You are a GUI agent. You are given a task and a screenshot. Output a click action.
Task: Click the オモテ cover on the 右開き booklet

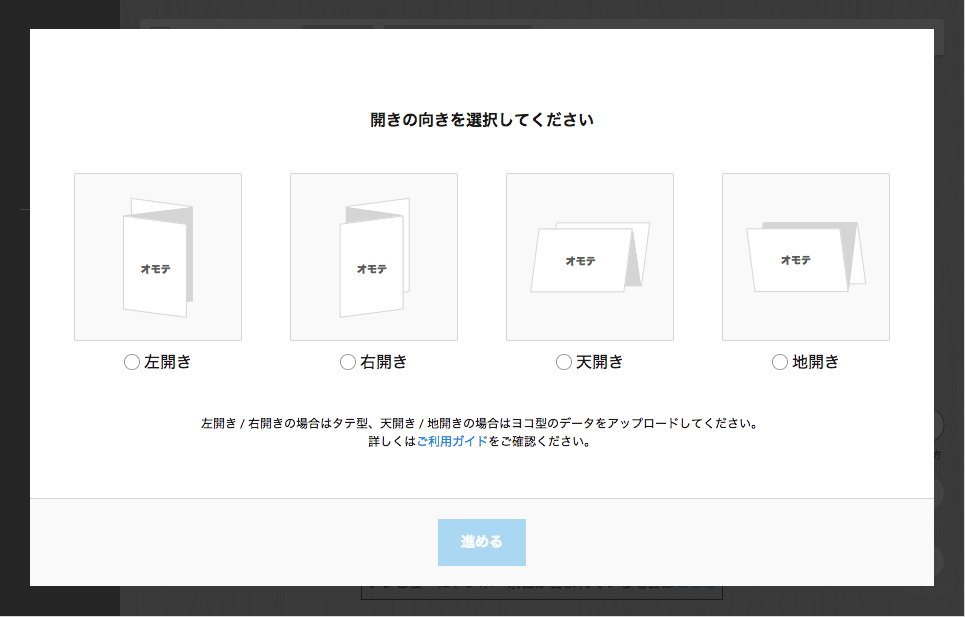371,268
